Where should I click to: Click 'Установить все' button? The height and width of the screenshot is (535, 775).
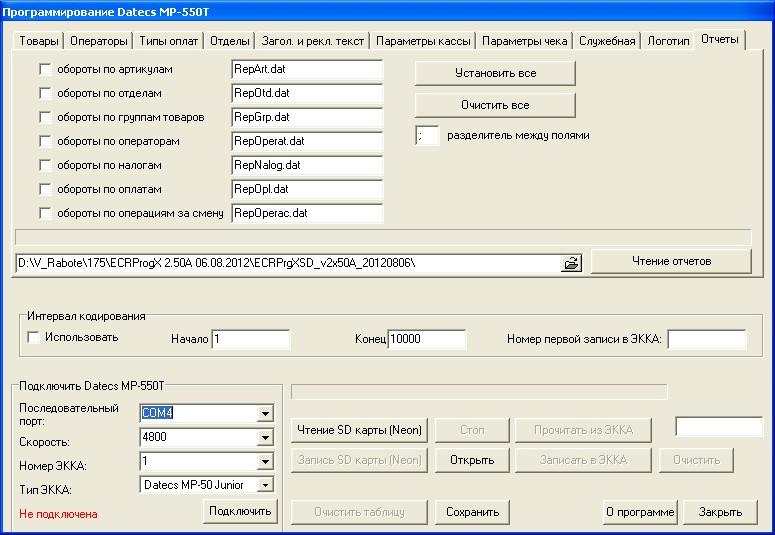[495, 73]
